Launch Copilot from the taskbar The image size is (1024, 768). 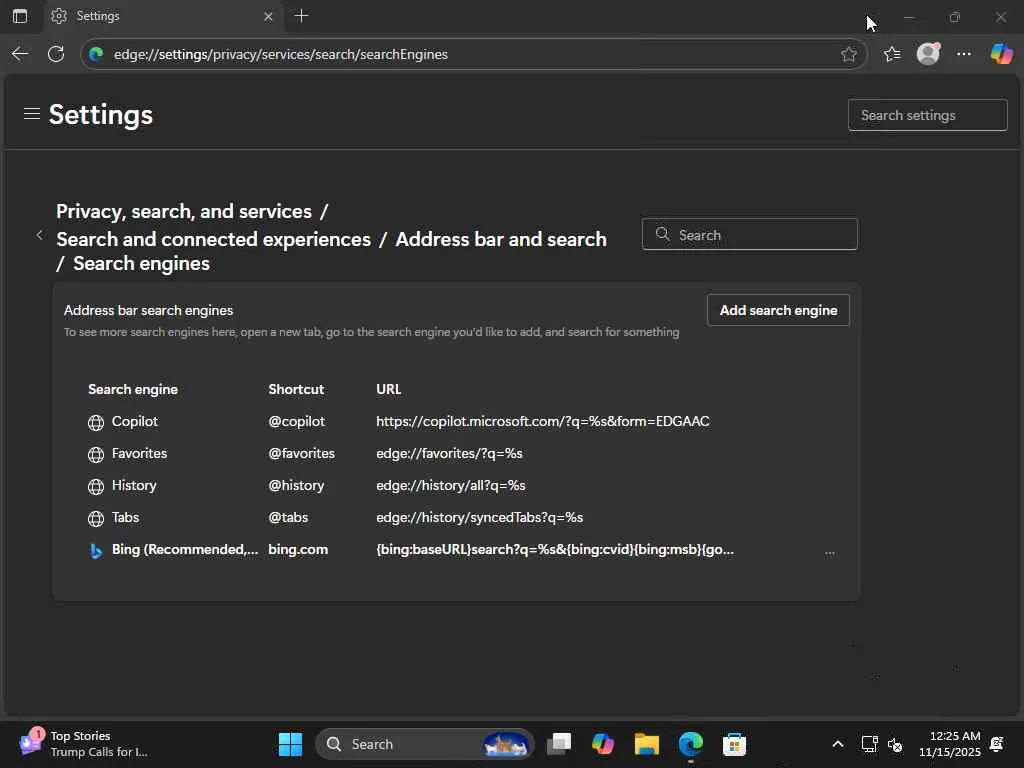pos(603,744)
